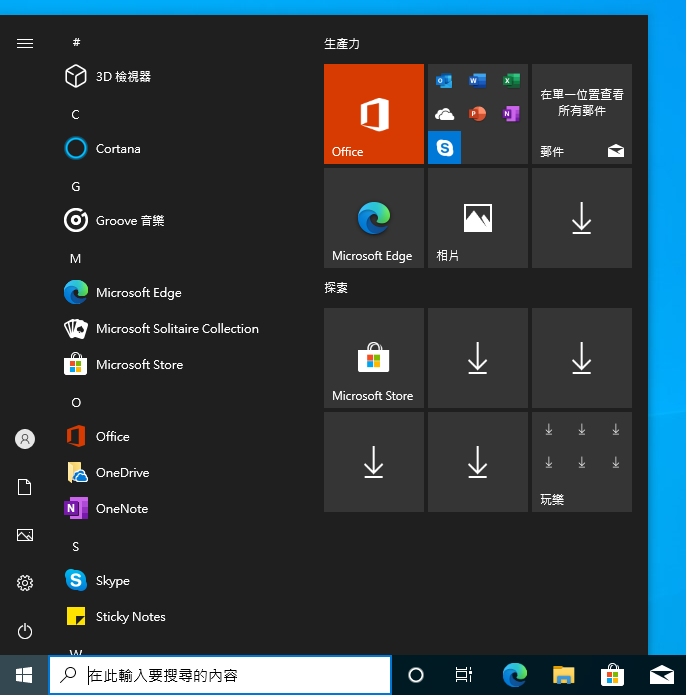
Task: Open Documents icon in Start sidebar
Action: click(x=25, y=487)
